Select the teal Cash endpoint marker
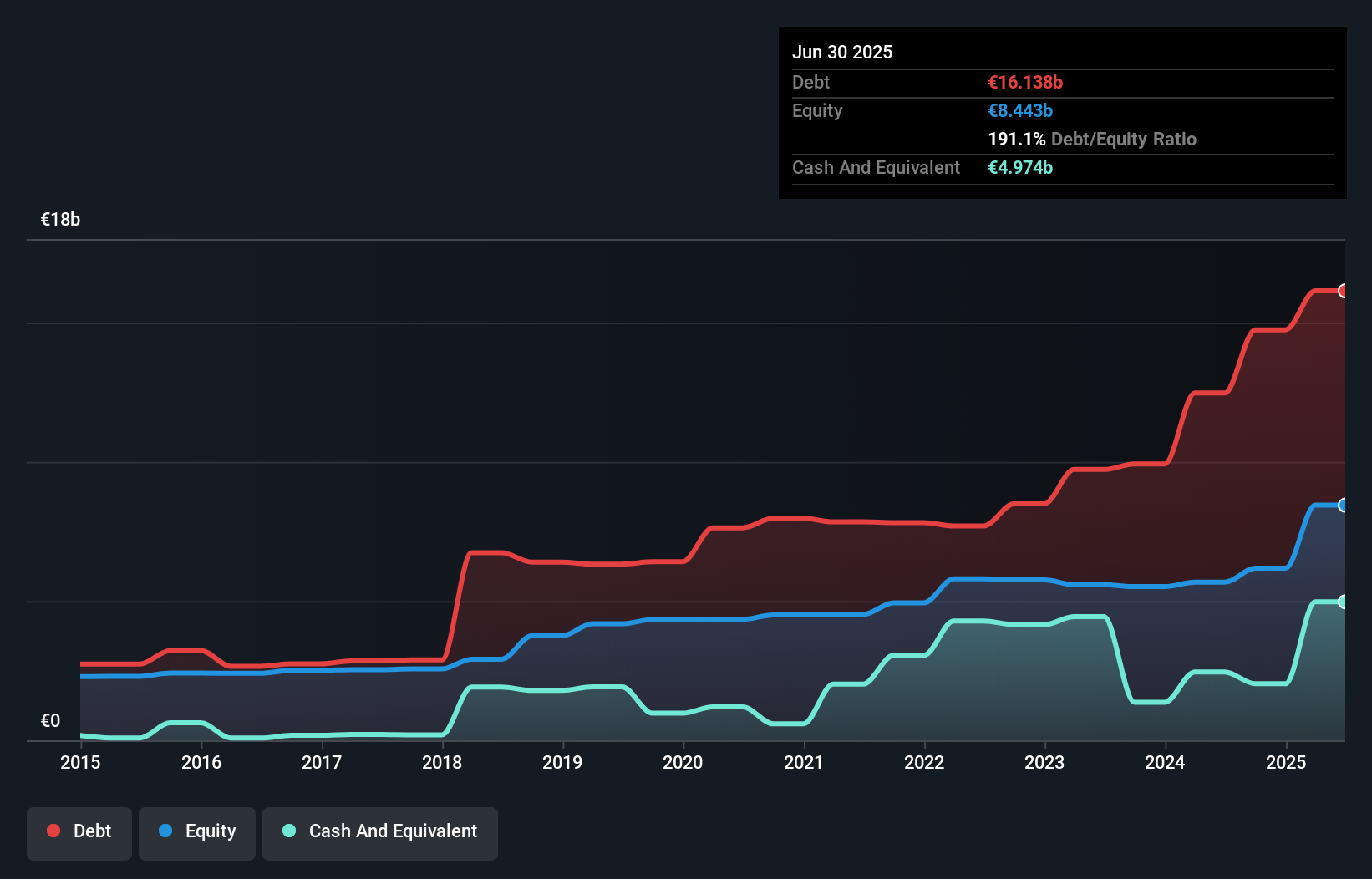 click(1343, 602)
